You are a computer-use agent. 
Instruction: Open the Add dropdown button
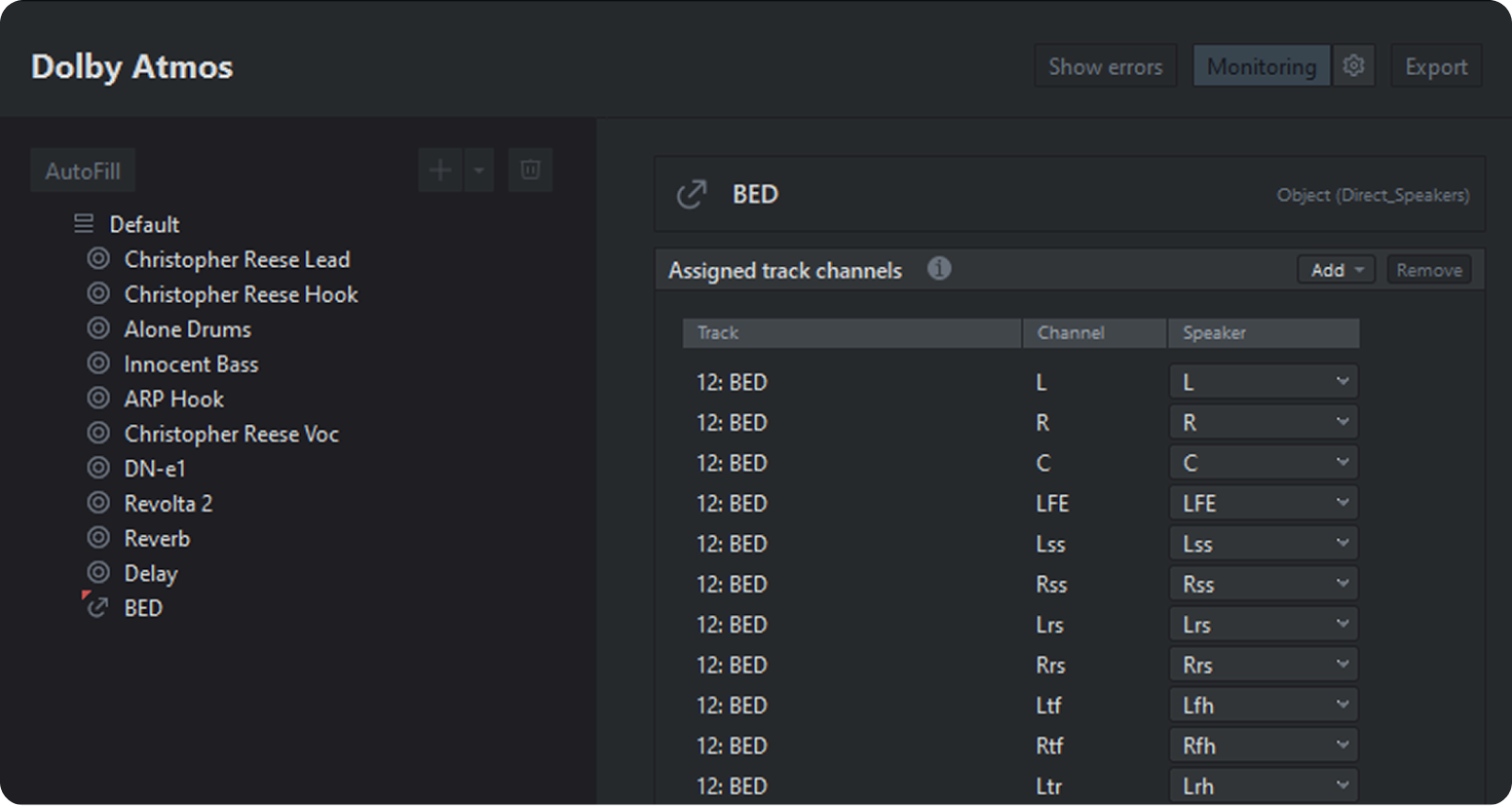click(1336, 270)
